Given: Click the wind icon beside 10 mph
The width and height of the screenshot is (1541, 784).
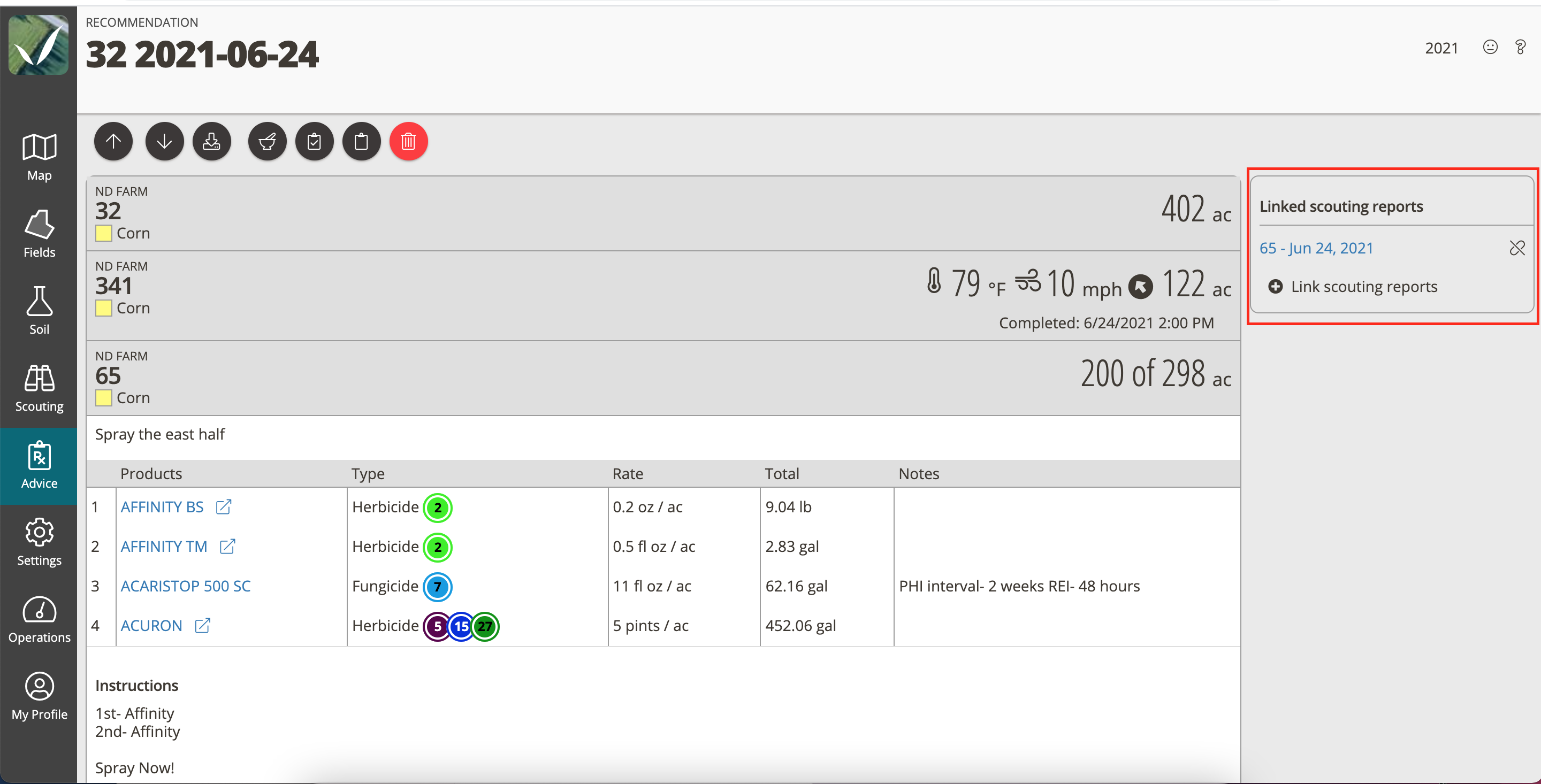Looking at the screenshot, I should (x=1028, y=280).
